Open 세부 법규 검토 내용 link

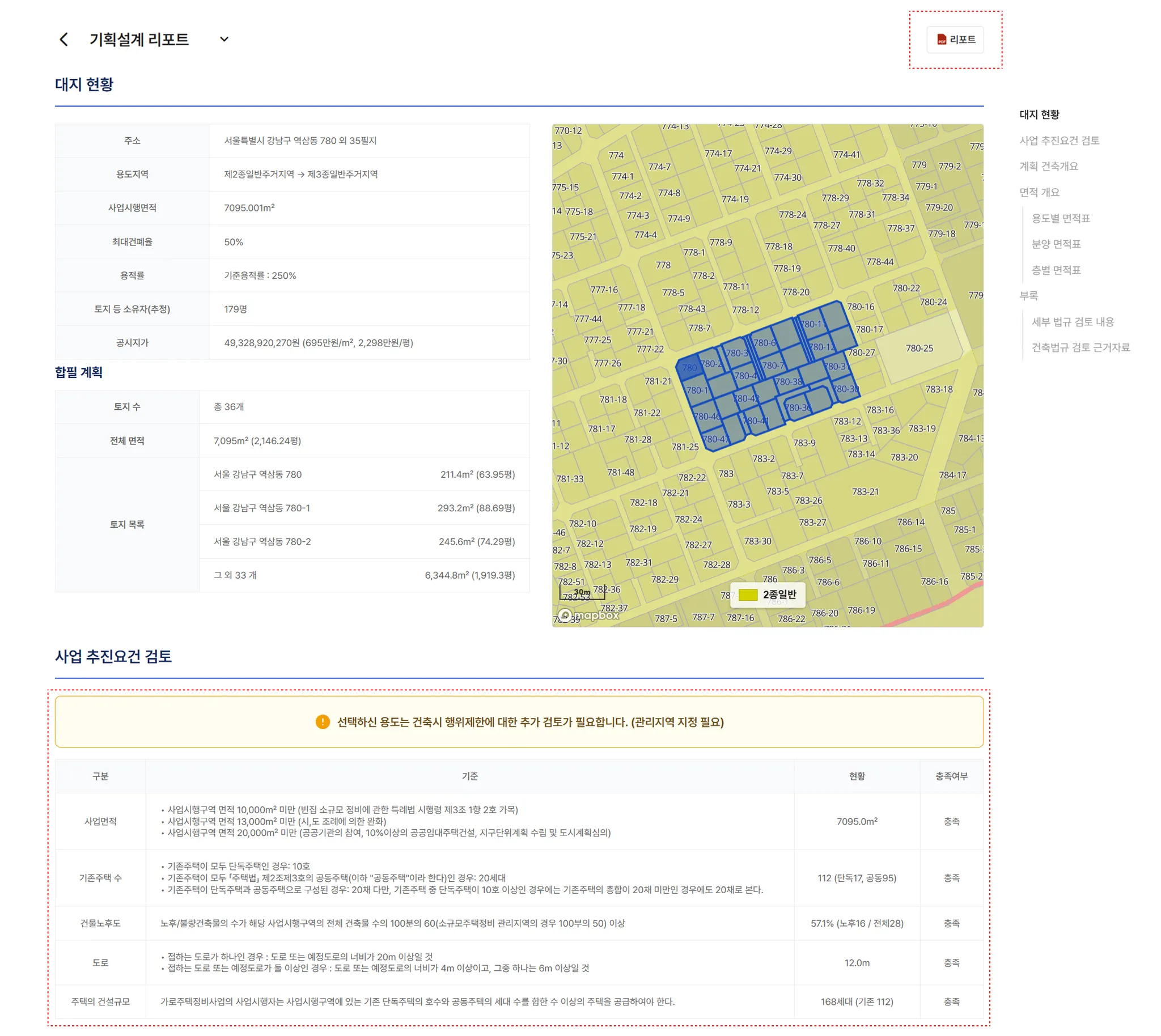point(1073,322)
